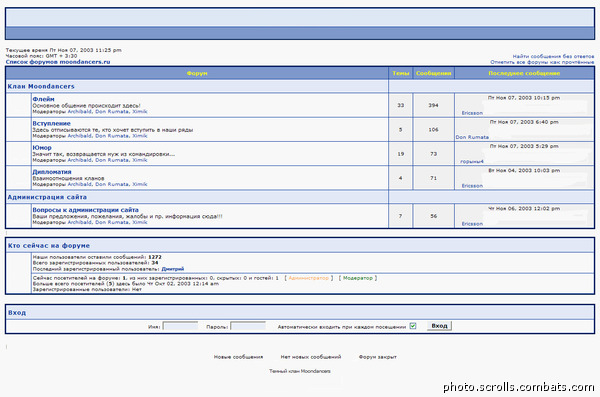Open Список форумов moondancers.ru link

(58, 62)
